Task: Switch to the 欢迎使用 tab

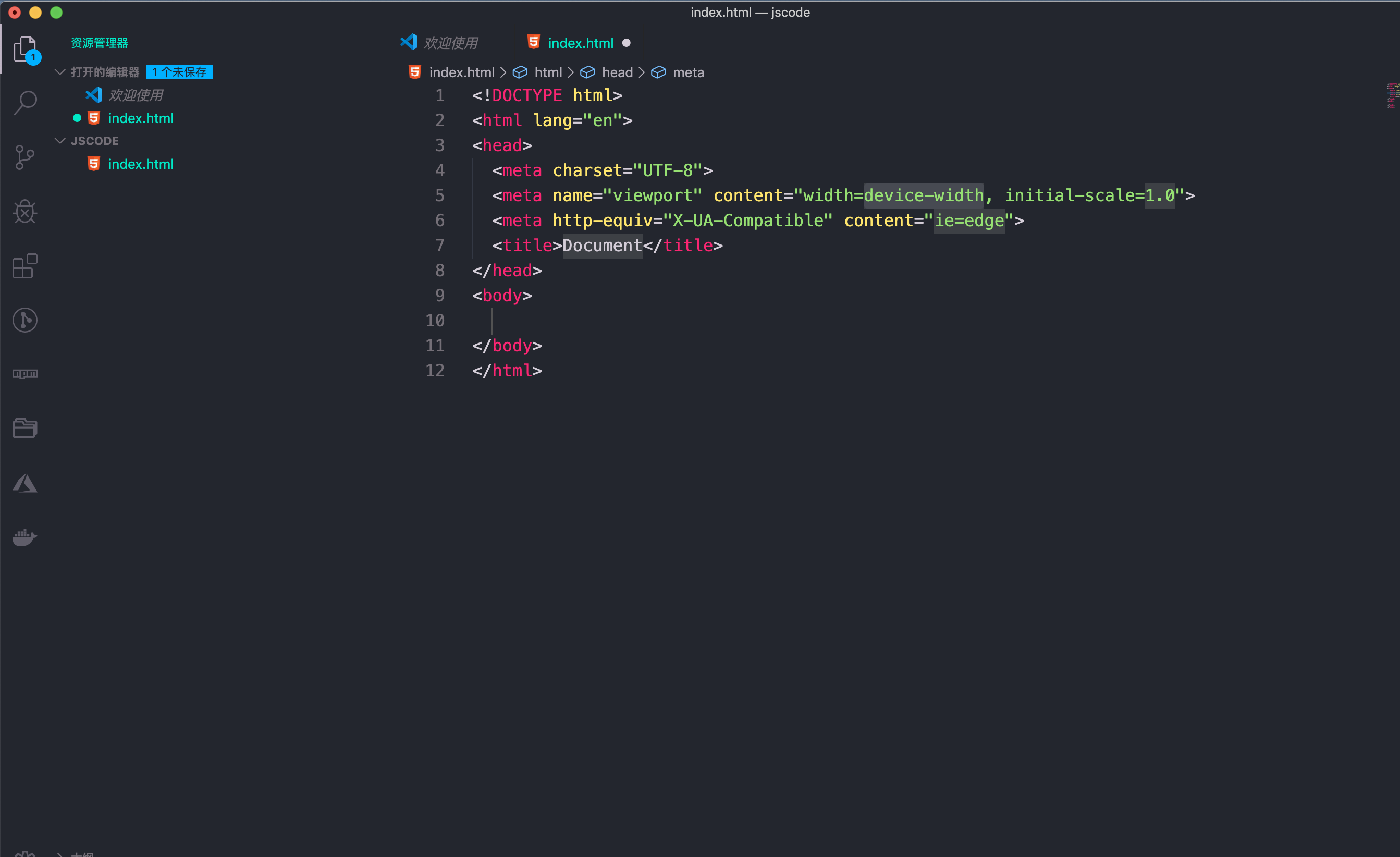Action: click(450, 42)
